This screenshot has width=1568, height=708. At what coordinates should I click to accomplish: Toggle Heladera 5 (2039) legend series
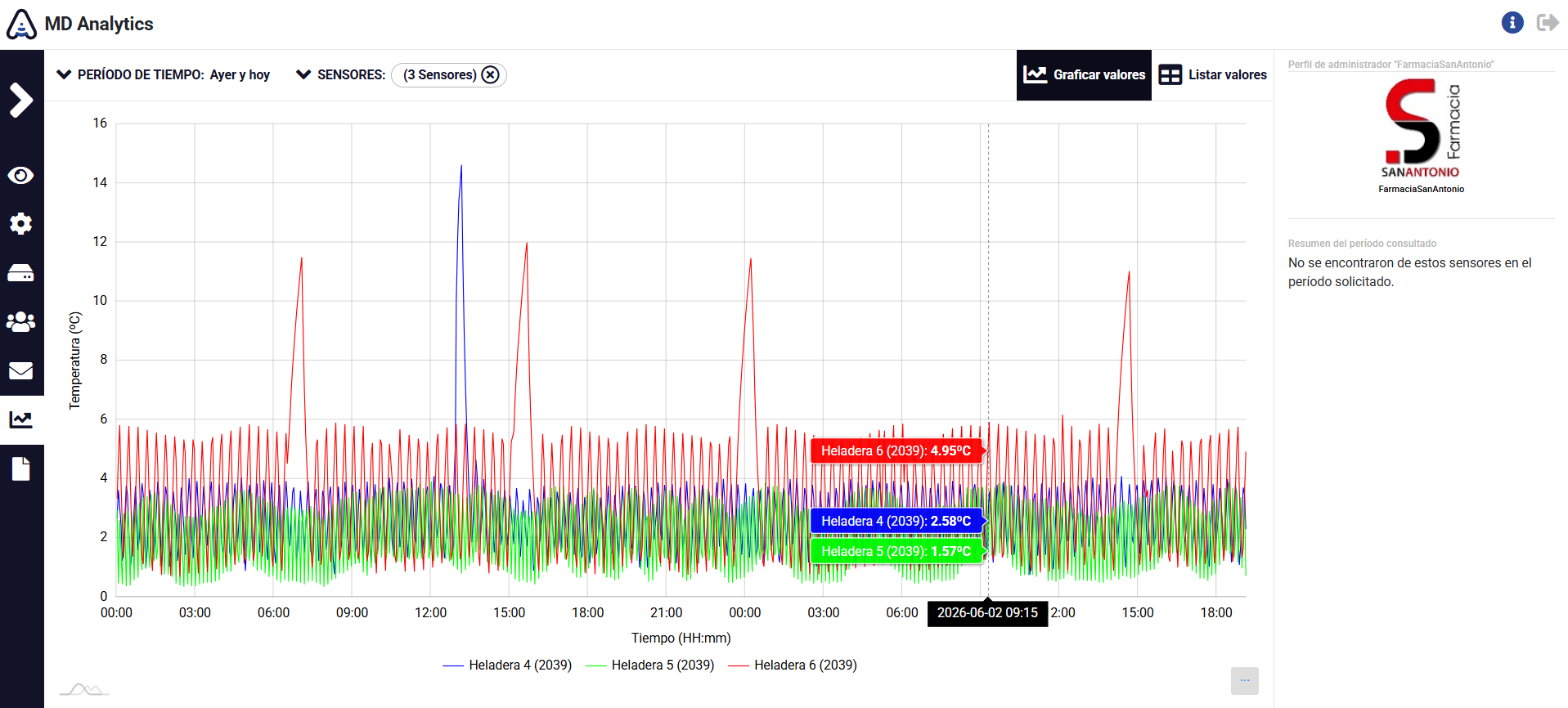coord(650,665)
